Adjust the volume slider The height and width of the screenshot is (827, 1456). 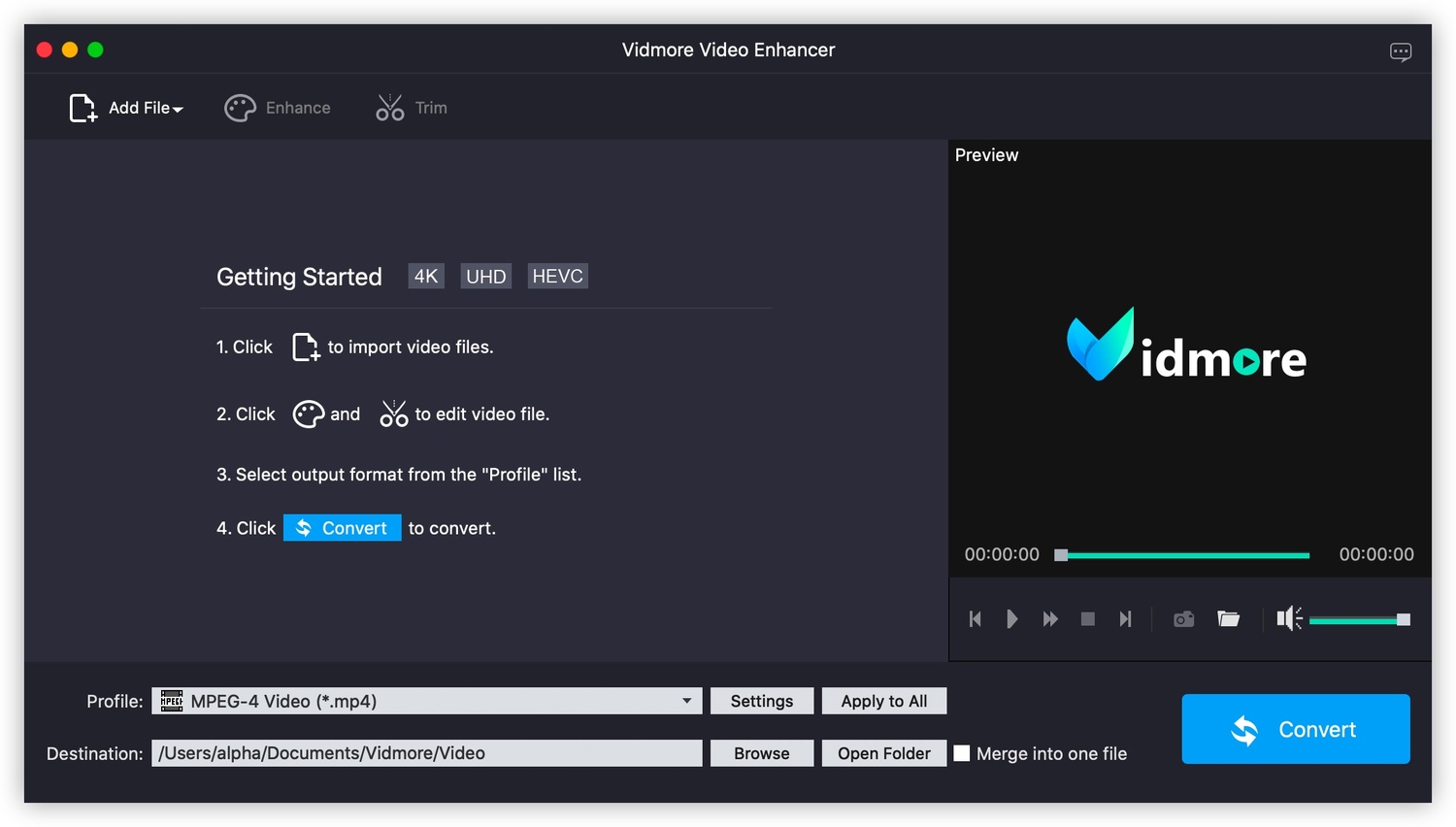(x=1359, y=620)
